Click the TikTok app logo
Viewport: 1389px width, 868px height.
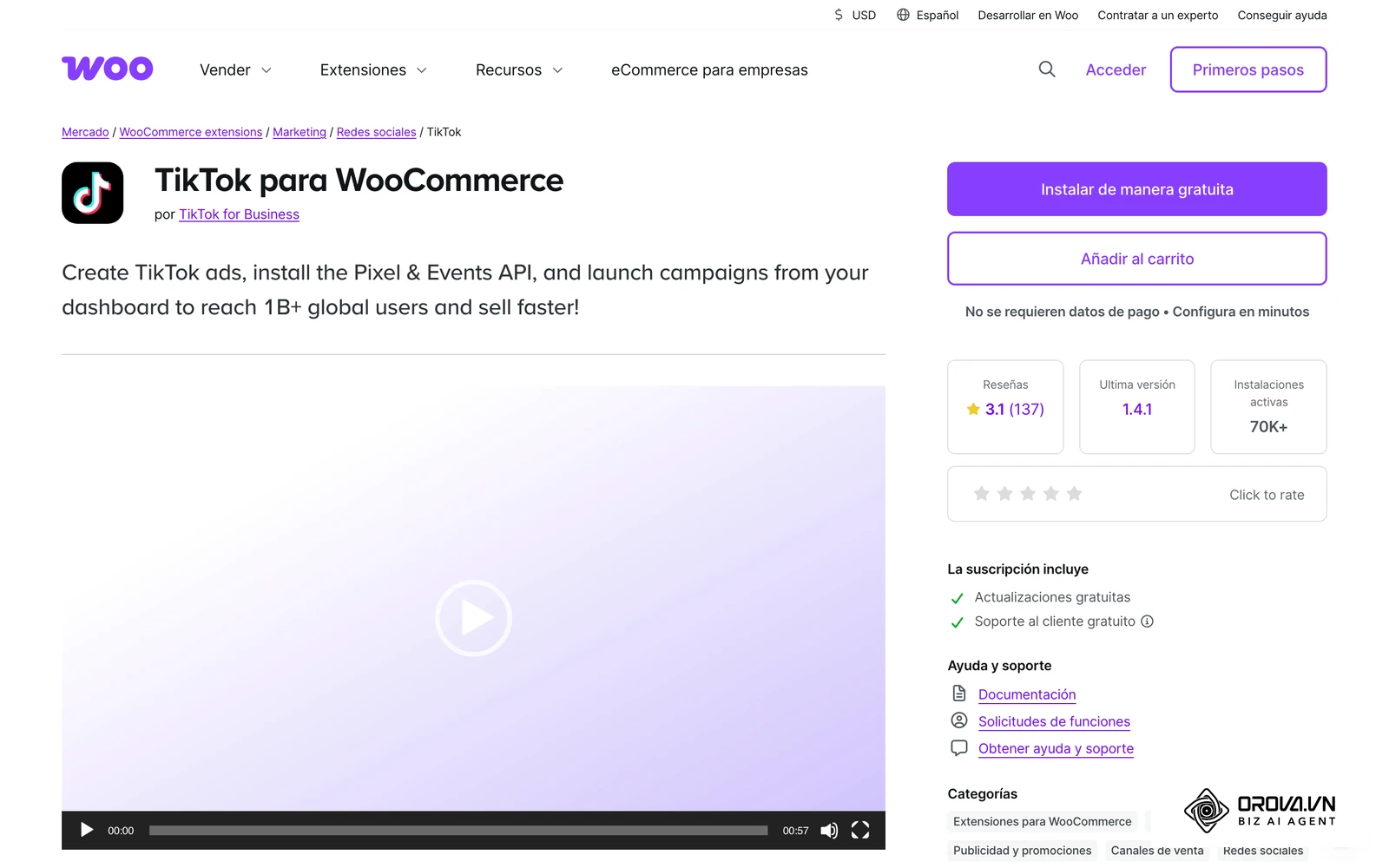93,193
